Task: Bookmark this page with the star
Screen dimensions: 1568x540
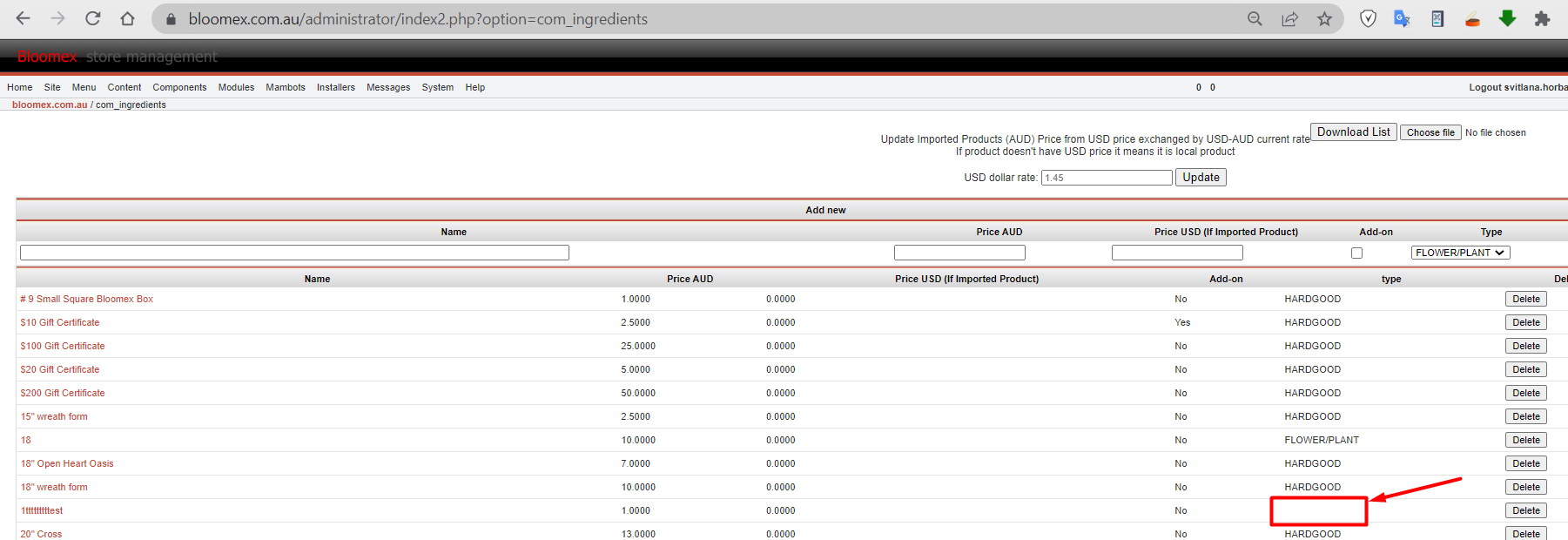Action: [1324, 18]
